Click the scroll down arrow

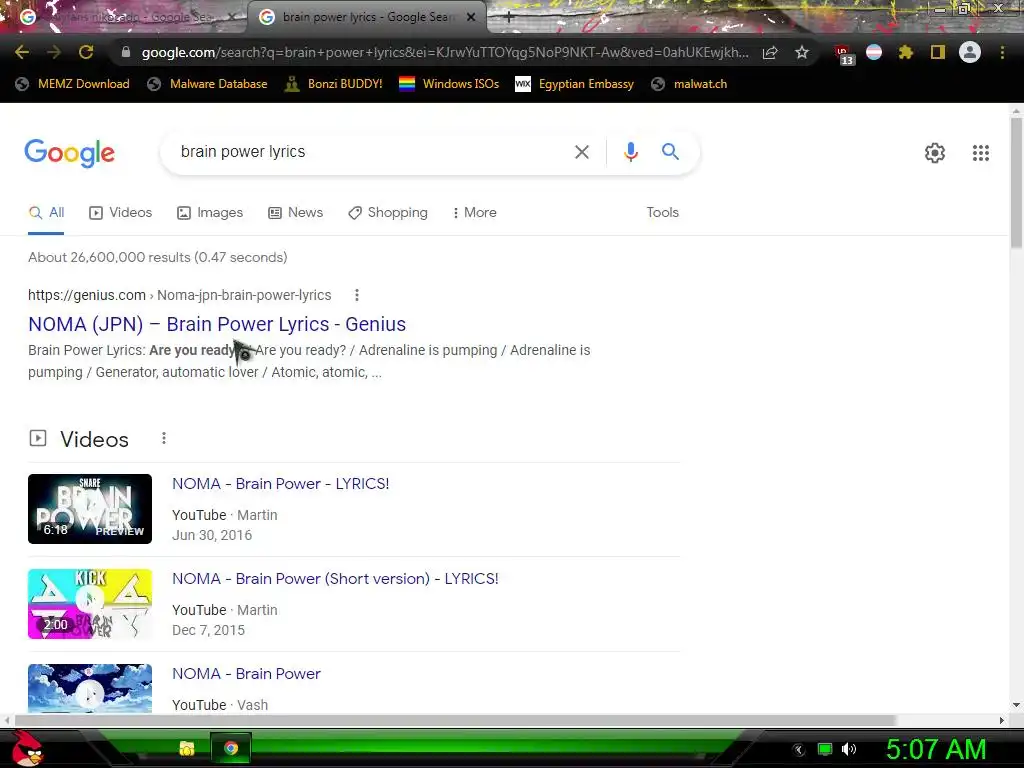click(x=1016, y=705)
